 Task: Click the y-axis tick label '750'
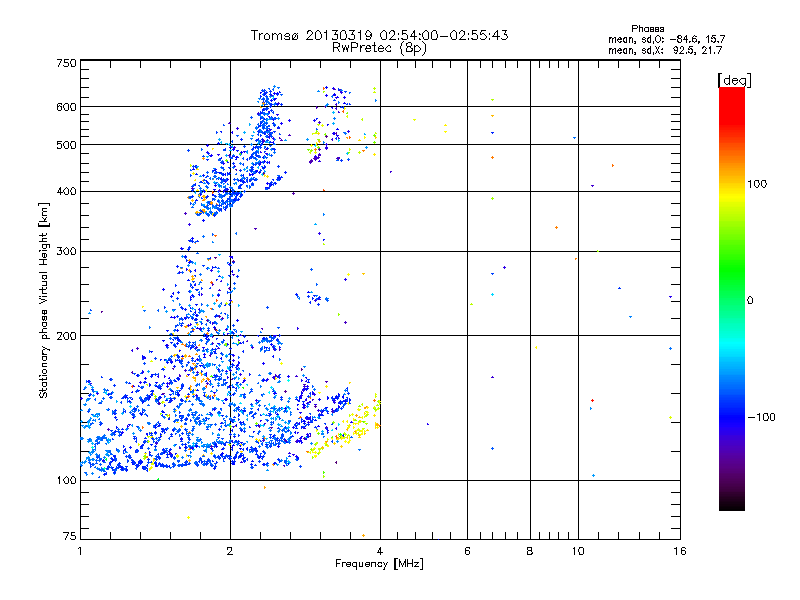click(x=66, y=63)
